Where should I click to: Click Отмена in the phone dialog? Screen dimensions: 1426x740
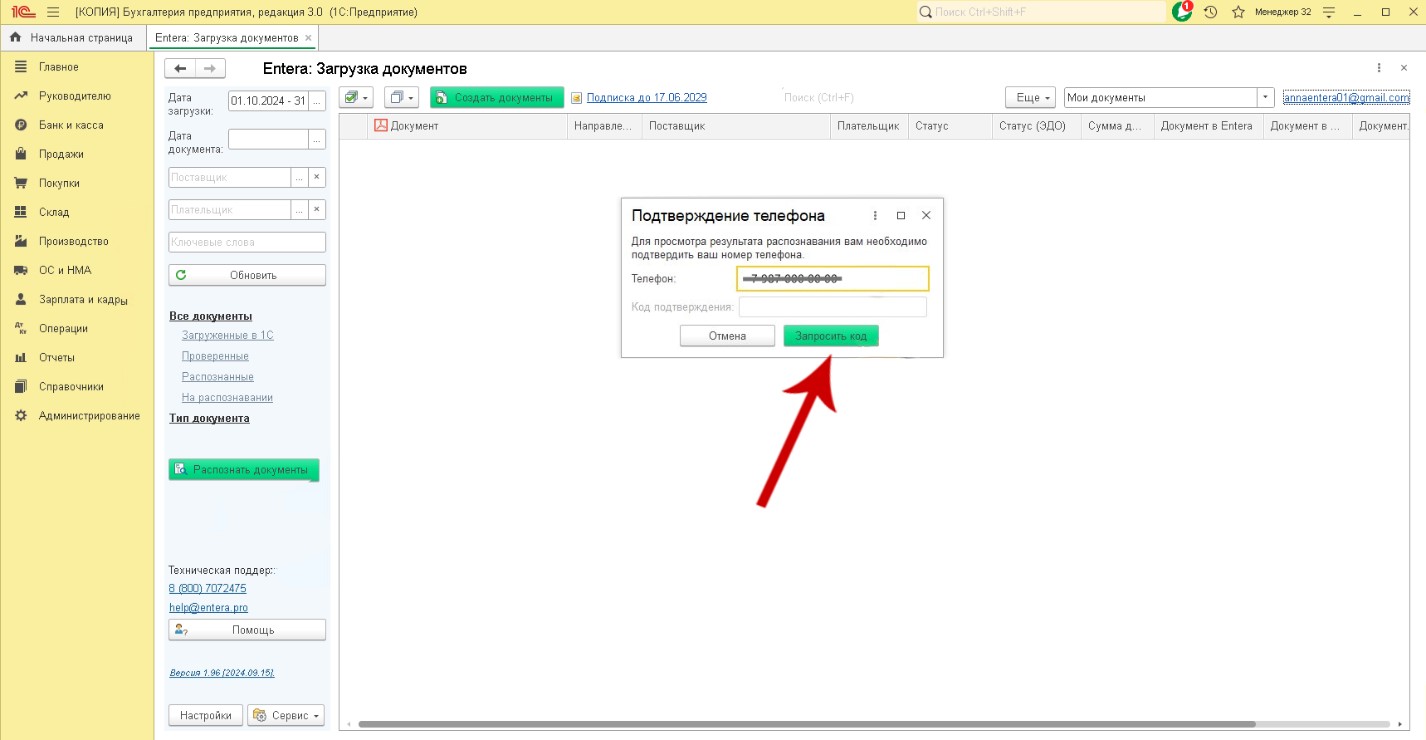pyautogui.click(x=727, y=336)
